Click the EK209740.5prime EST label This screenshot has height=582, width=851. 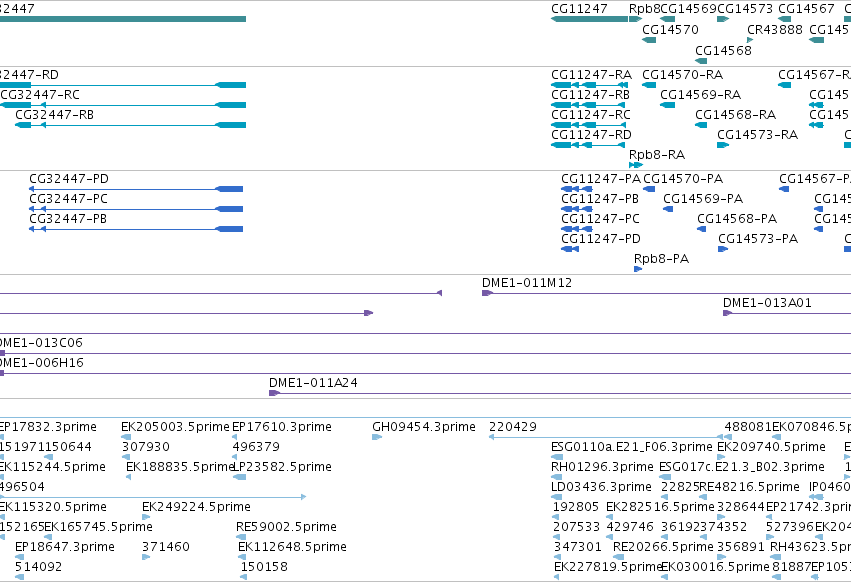pos(771,447)
